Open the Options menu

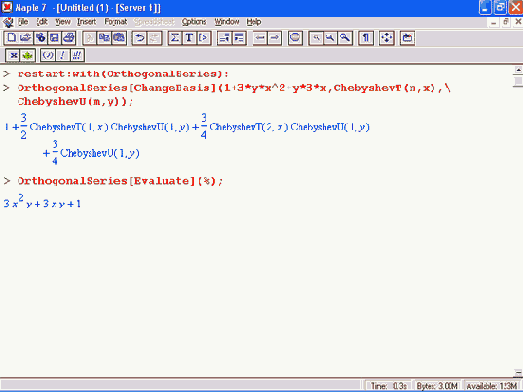pyautogui.click(x=194, y=22)
